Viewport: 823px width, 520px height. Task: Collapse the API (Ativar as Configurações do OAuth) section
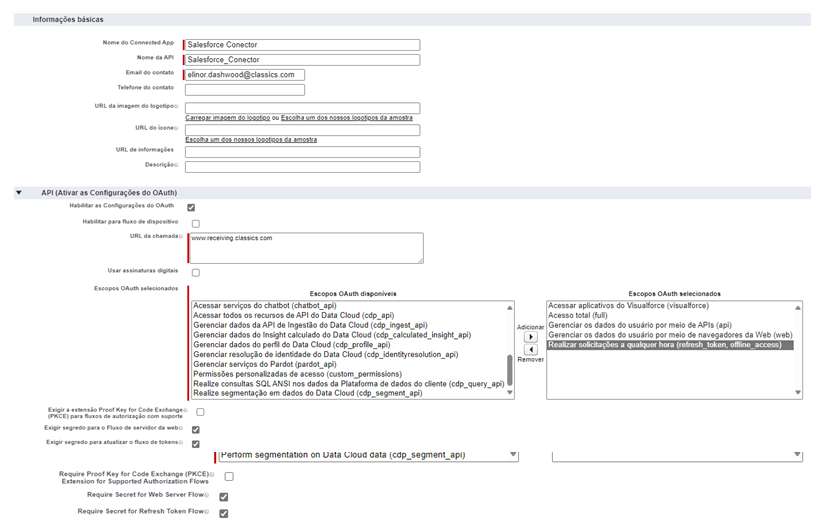[19, 193]
